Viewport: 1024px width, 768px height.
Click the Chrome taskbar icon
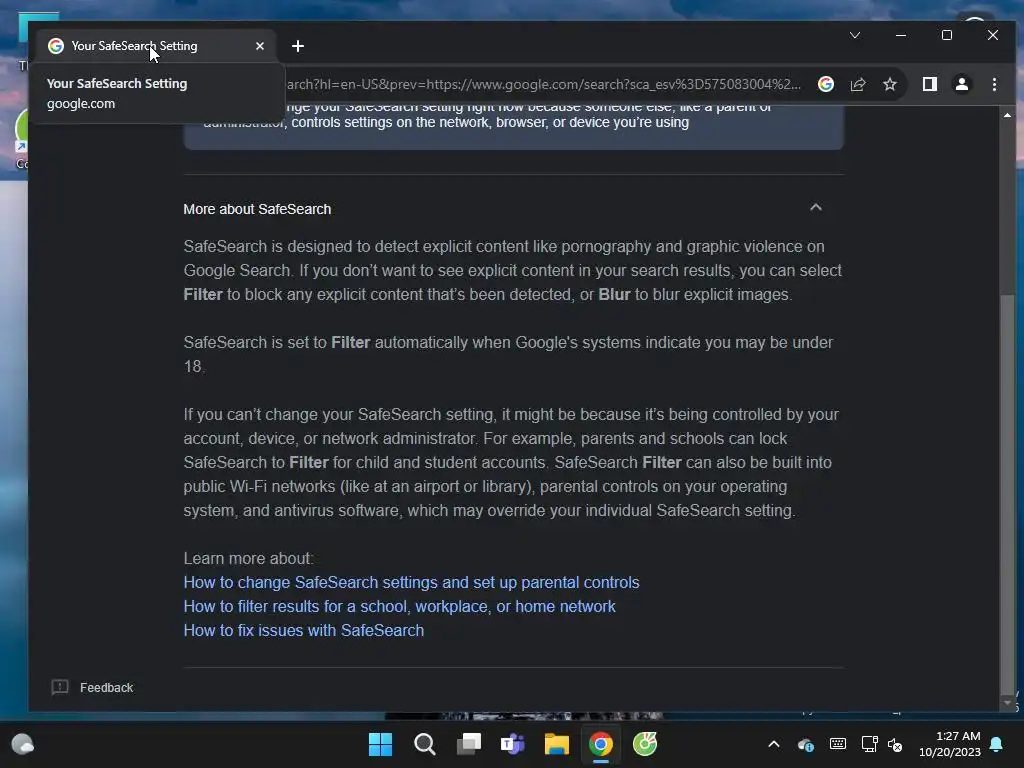click(601, 744)
